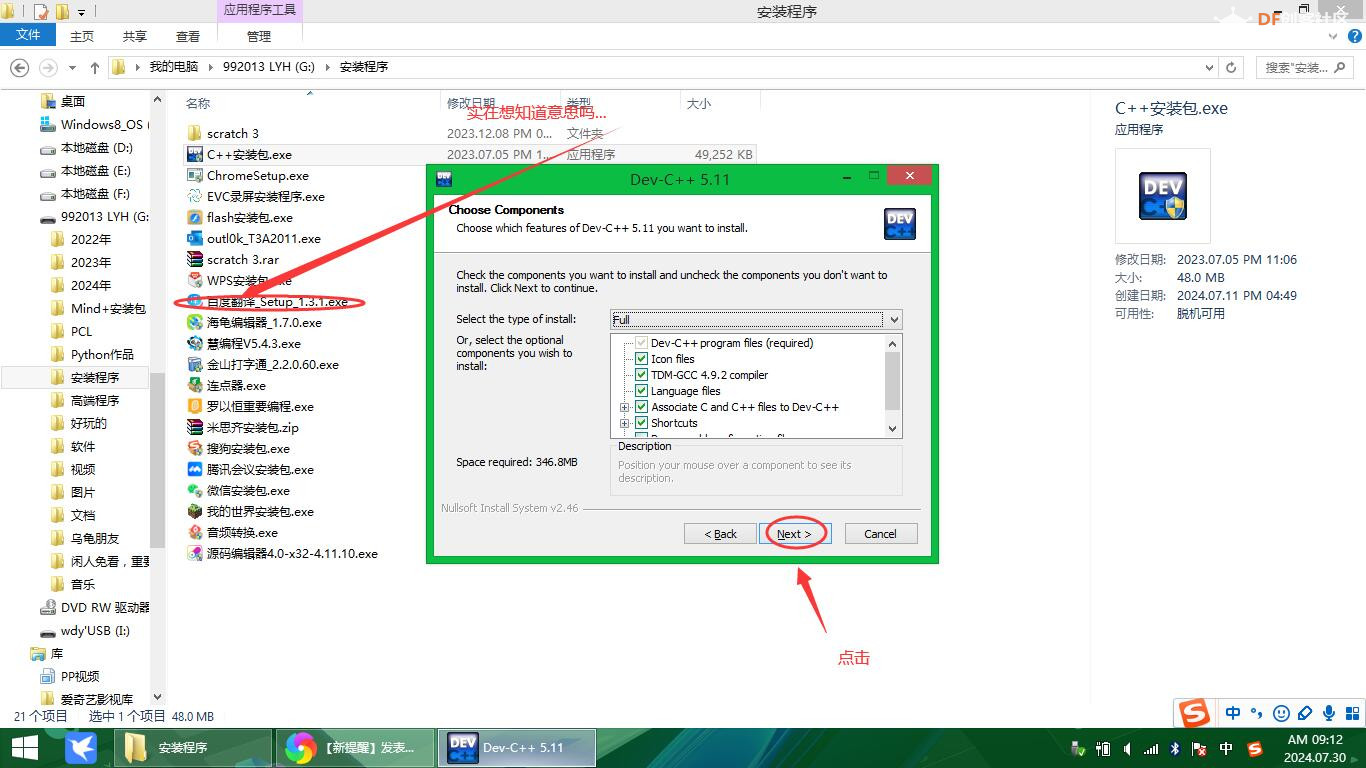Uncheck the Shortcuts component checkbox

pos(642,423)
